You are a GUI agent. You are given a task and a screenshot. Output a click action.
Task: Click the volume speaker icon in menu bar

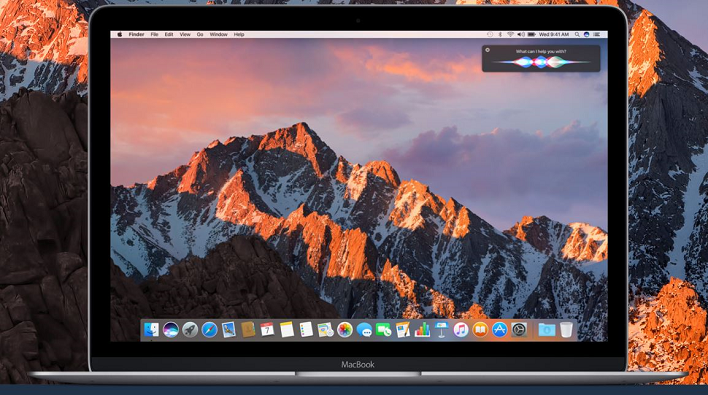[x=521, y=34]
